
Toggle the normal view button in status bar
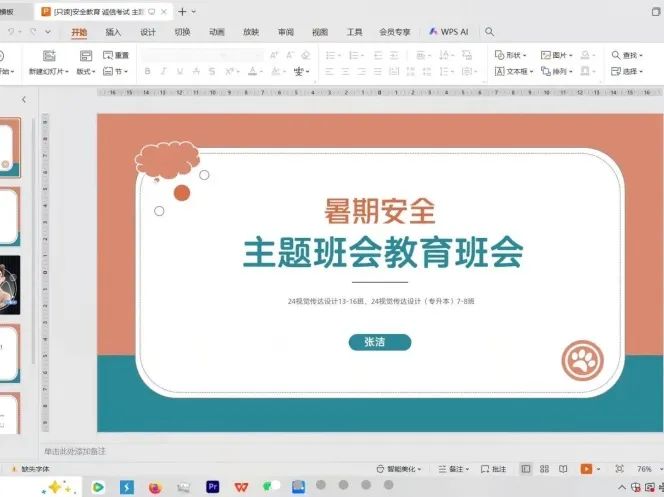[526, 468]
